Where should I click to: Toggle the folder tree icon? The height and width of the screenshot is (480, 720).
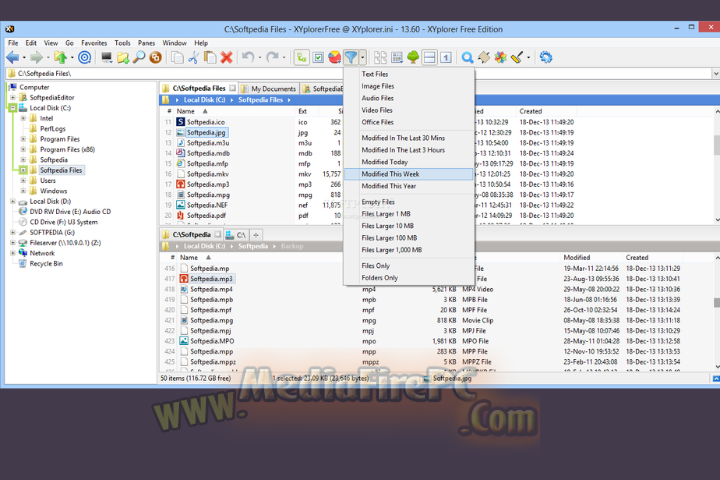302,57
